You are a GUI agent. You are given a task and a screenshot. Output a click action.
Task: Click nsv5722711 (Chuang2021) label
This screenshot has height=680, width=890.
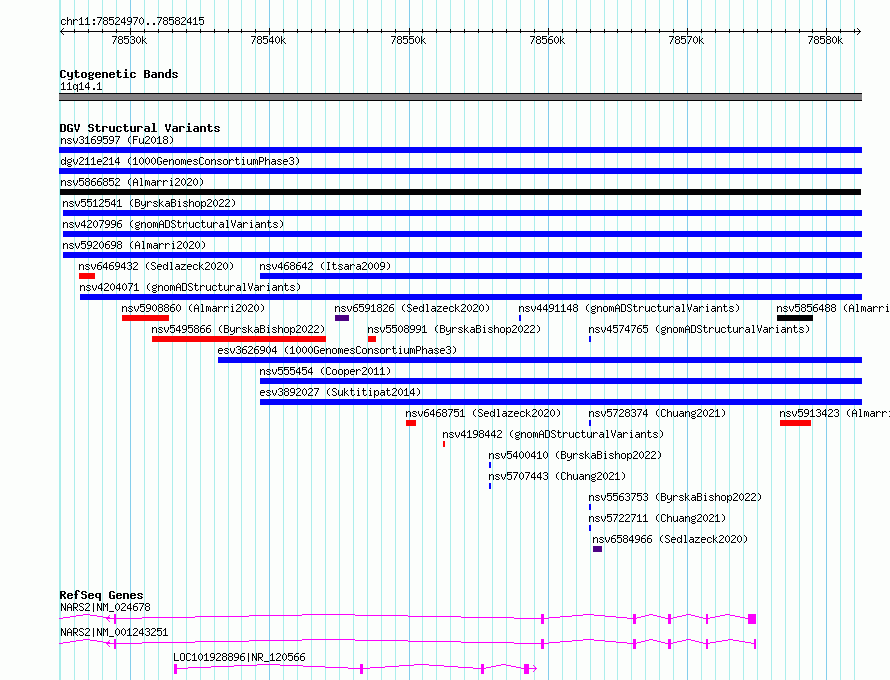[657, 518]
